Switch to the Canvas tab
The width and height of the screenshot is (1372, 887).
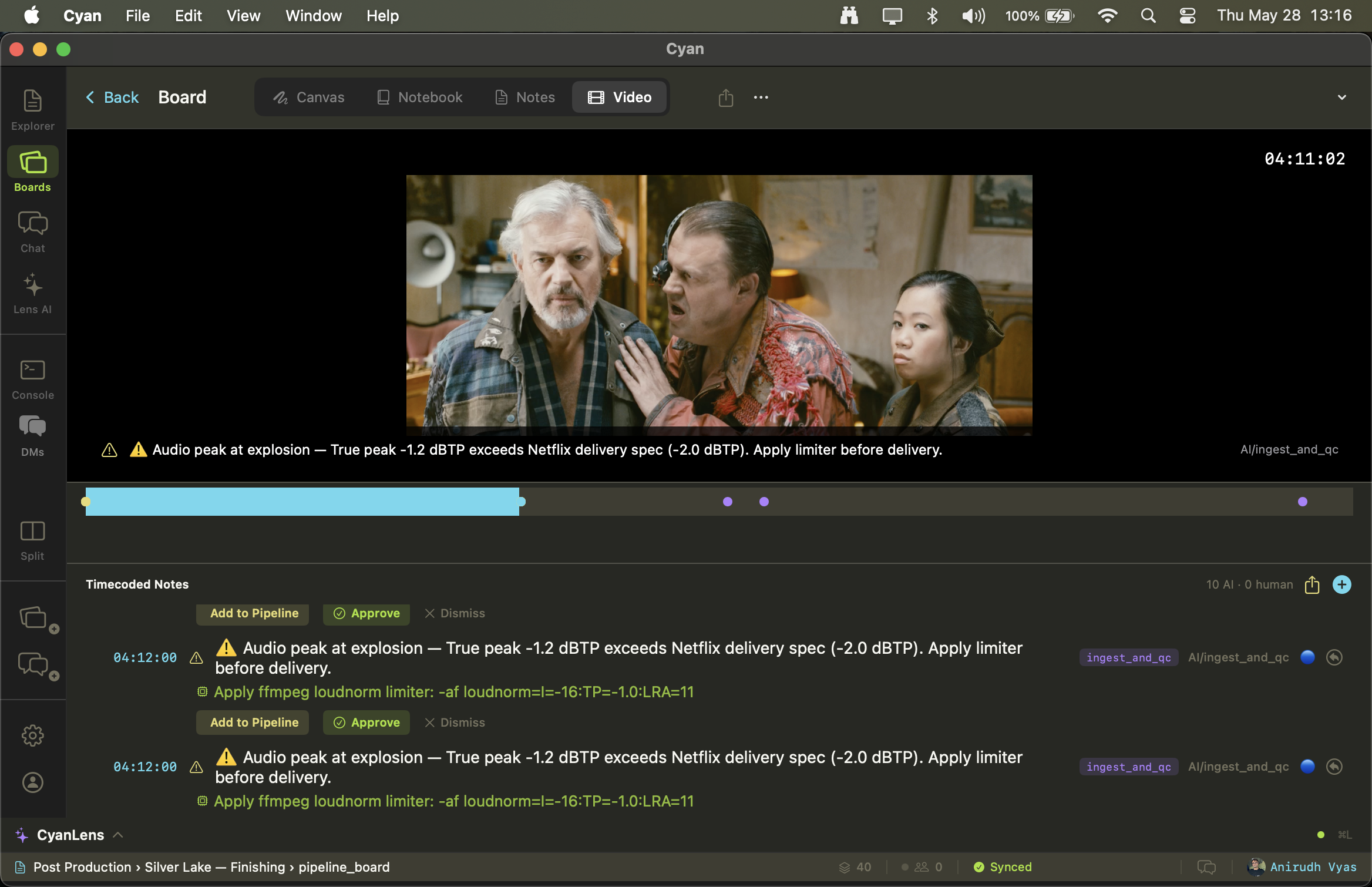click(309, 98)
